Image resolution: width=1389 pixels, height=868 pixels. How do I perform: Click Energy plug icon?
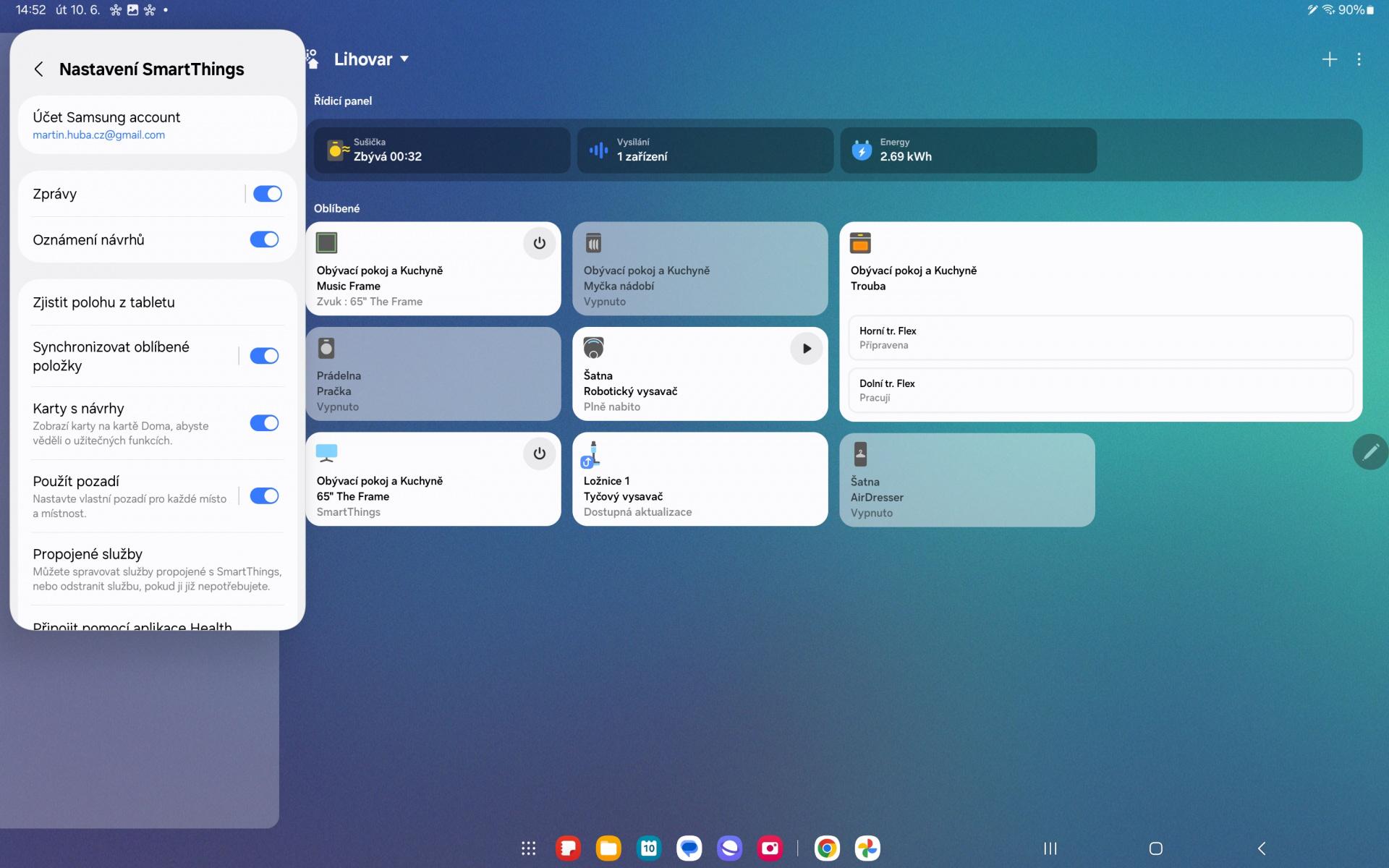point(862,150)
